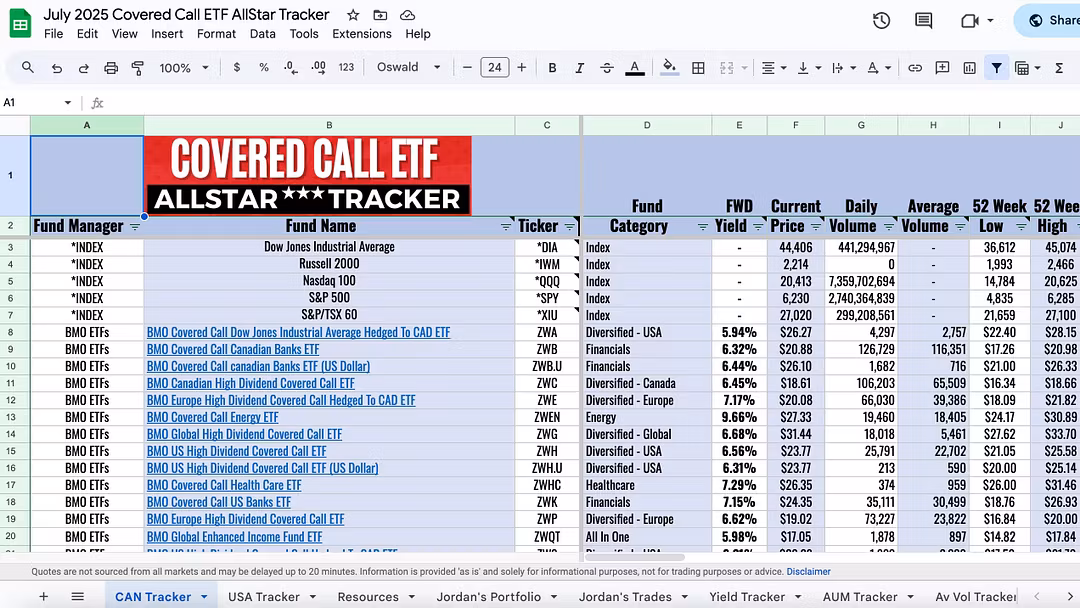The height and width of the screenshot is (608, 1080).
Task: Select column D header
Action: point(647,125)
